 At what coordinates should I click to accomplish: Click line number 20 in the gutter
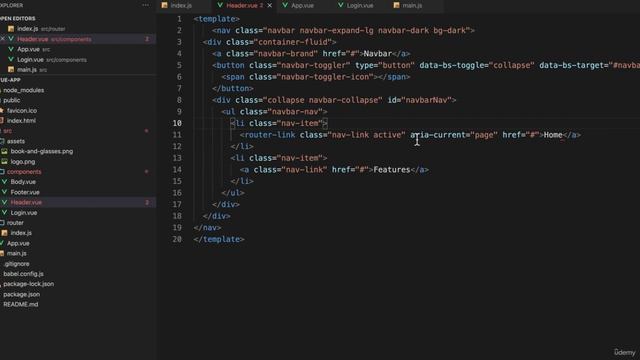[177, 240]
